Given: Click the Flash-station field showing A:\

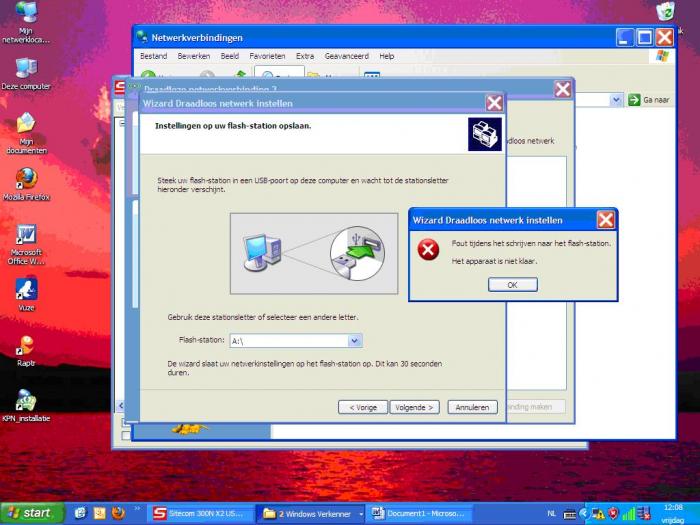Looking at the screenshot, I should pos(296,341).
